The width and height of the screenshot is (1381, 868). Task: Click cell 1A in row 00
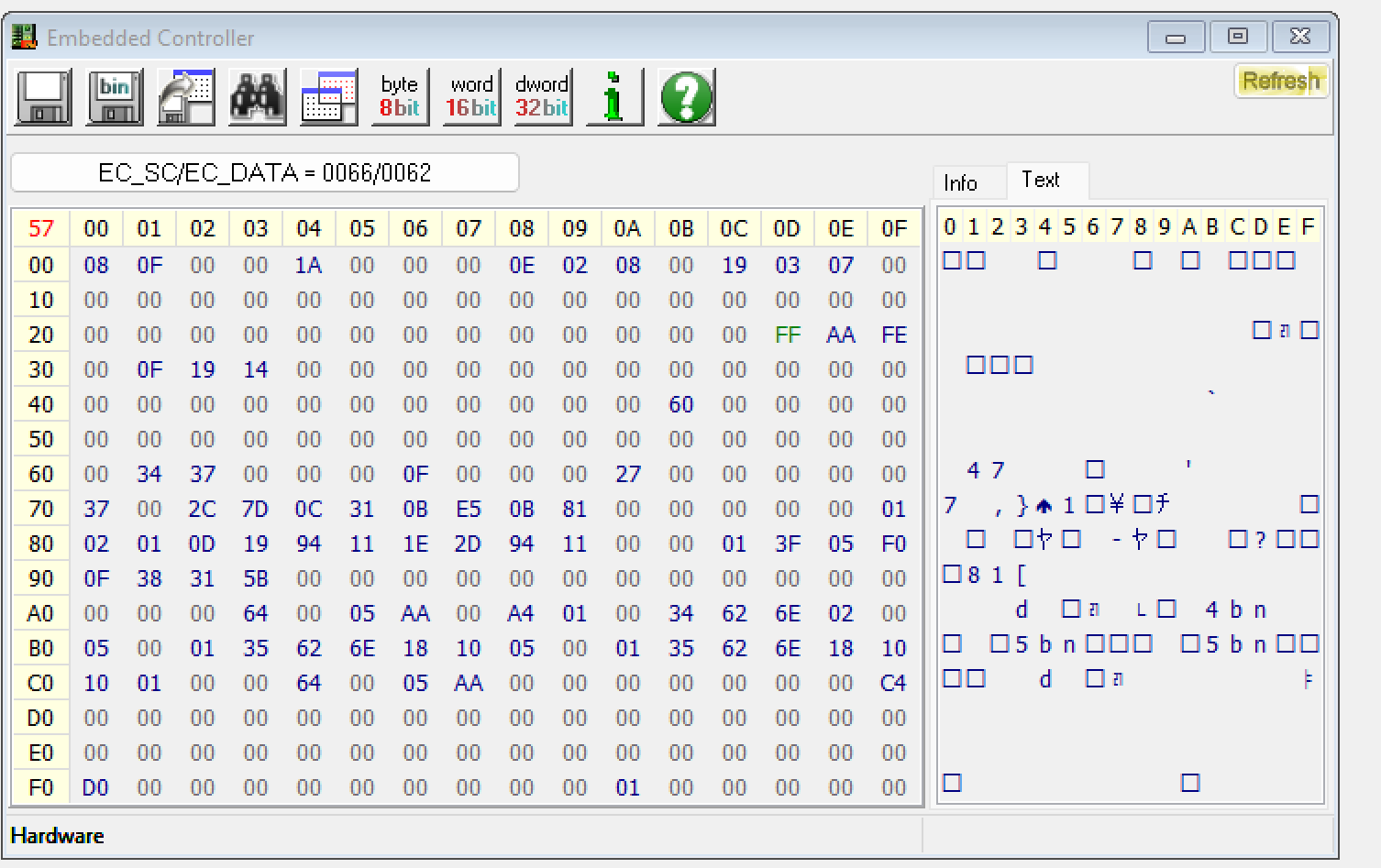tap(309, 265)
